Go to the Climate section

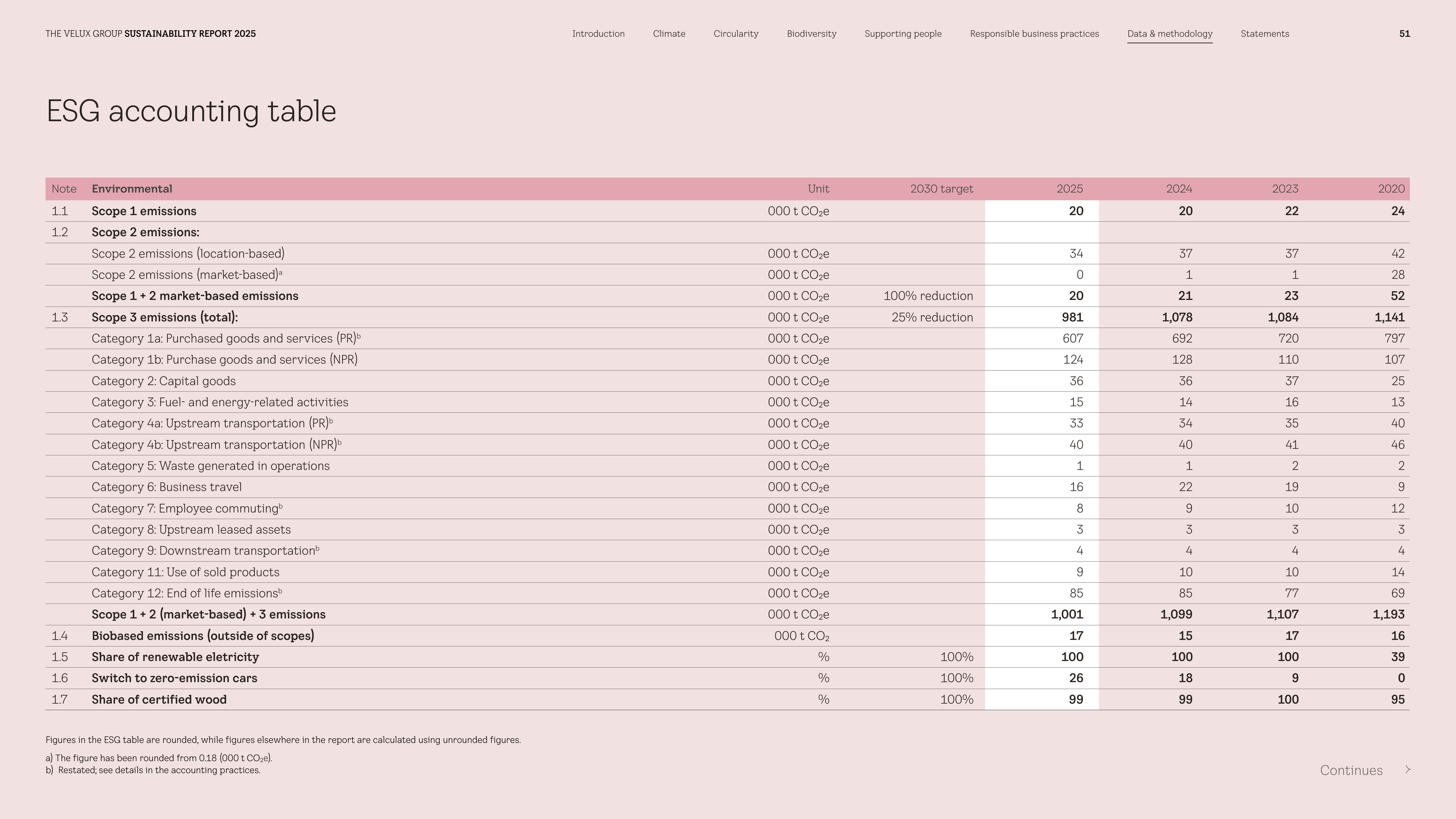tap(669, 34)
